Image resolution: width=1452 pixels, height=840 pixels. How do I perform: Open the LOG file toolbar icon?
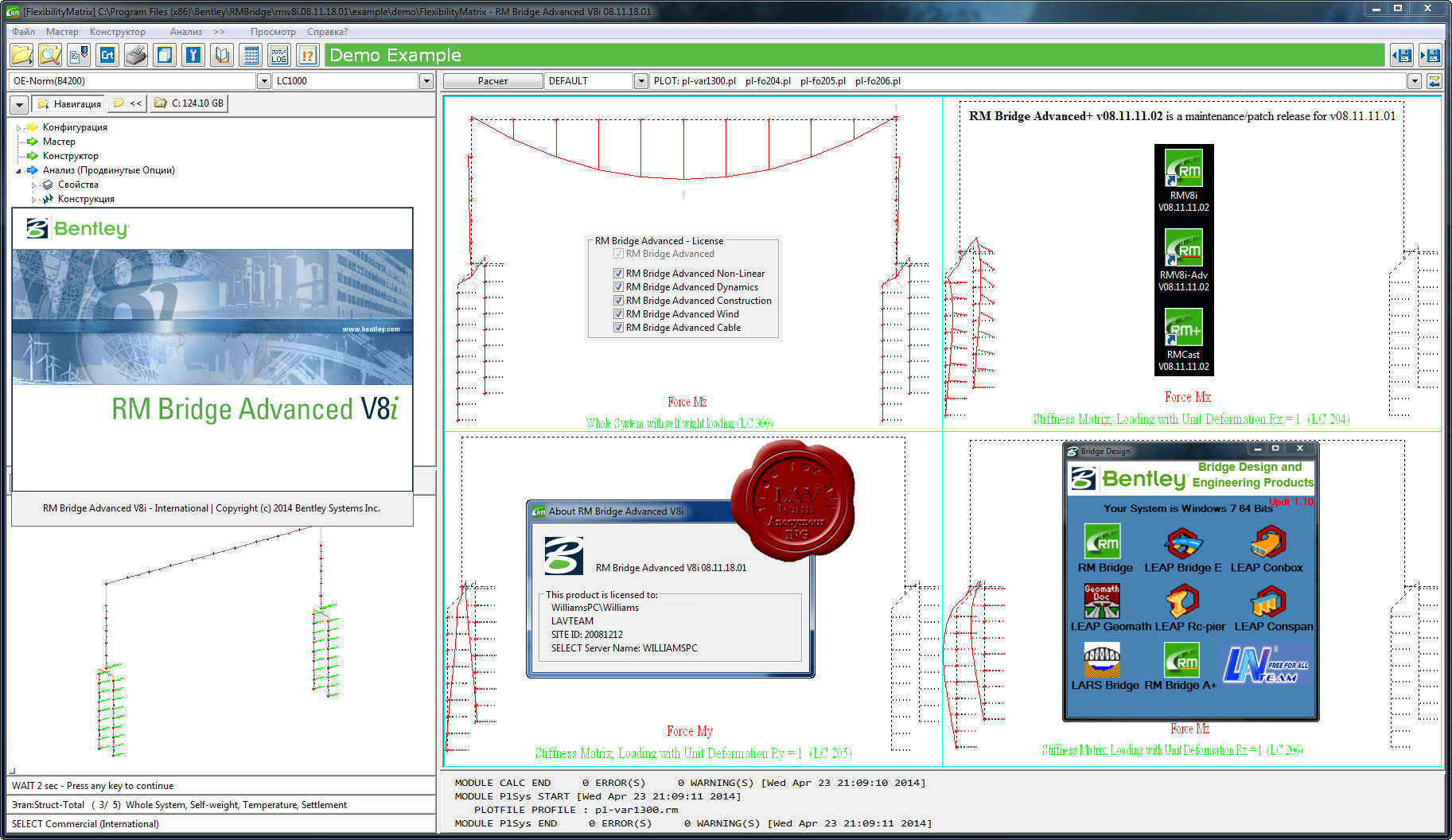point(279,55)
